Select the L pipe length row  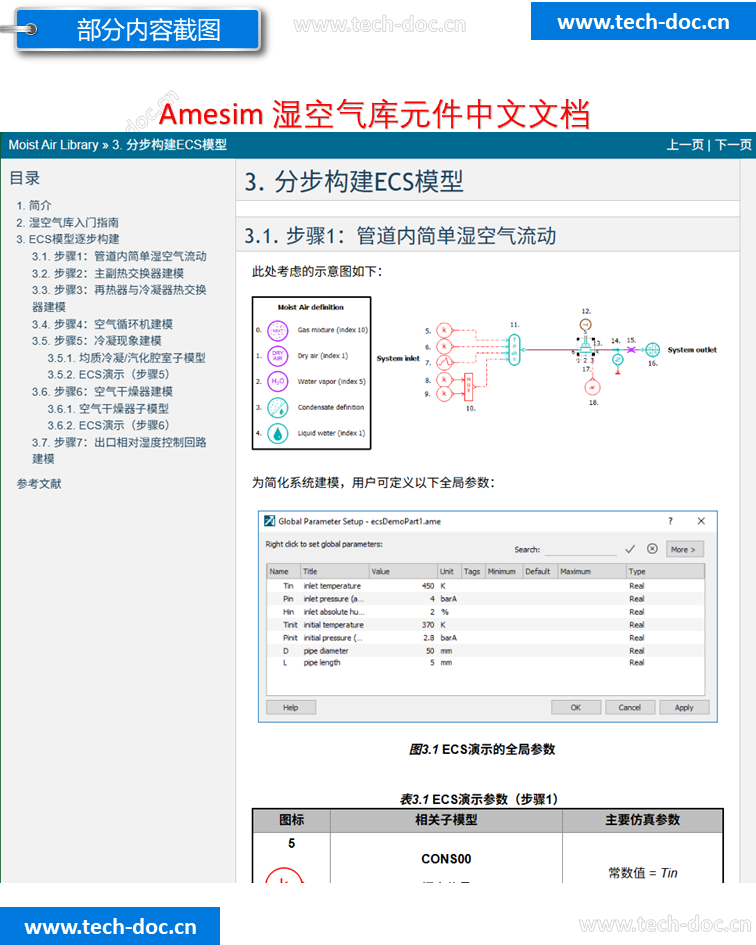click(485, 663)
